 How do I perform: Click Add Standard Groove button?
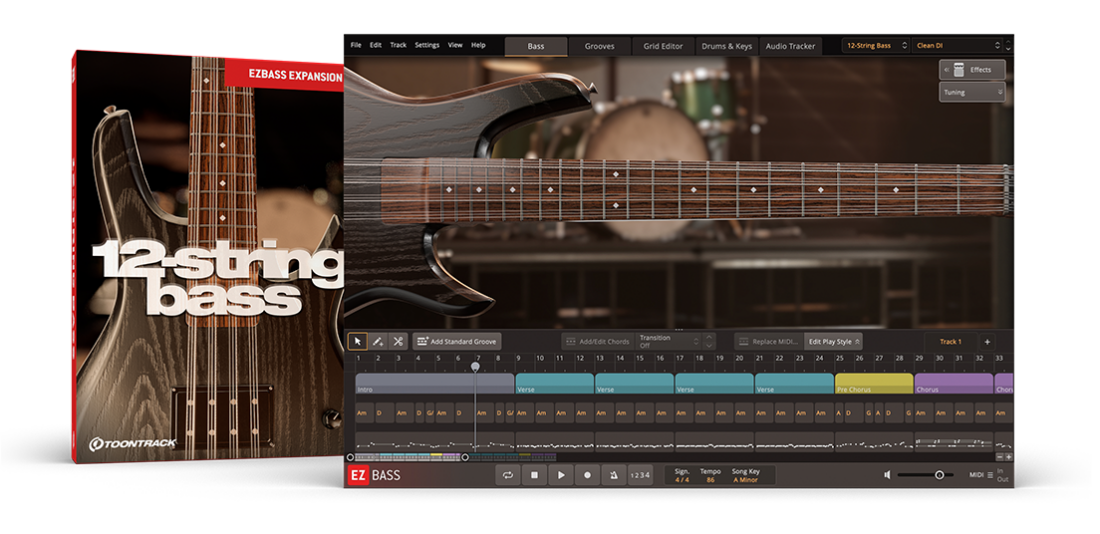click(x=457, y=341)
